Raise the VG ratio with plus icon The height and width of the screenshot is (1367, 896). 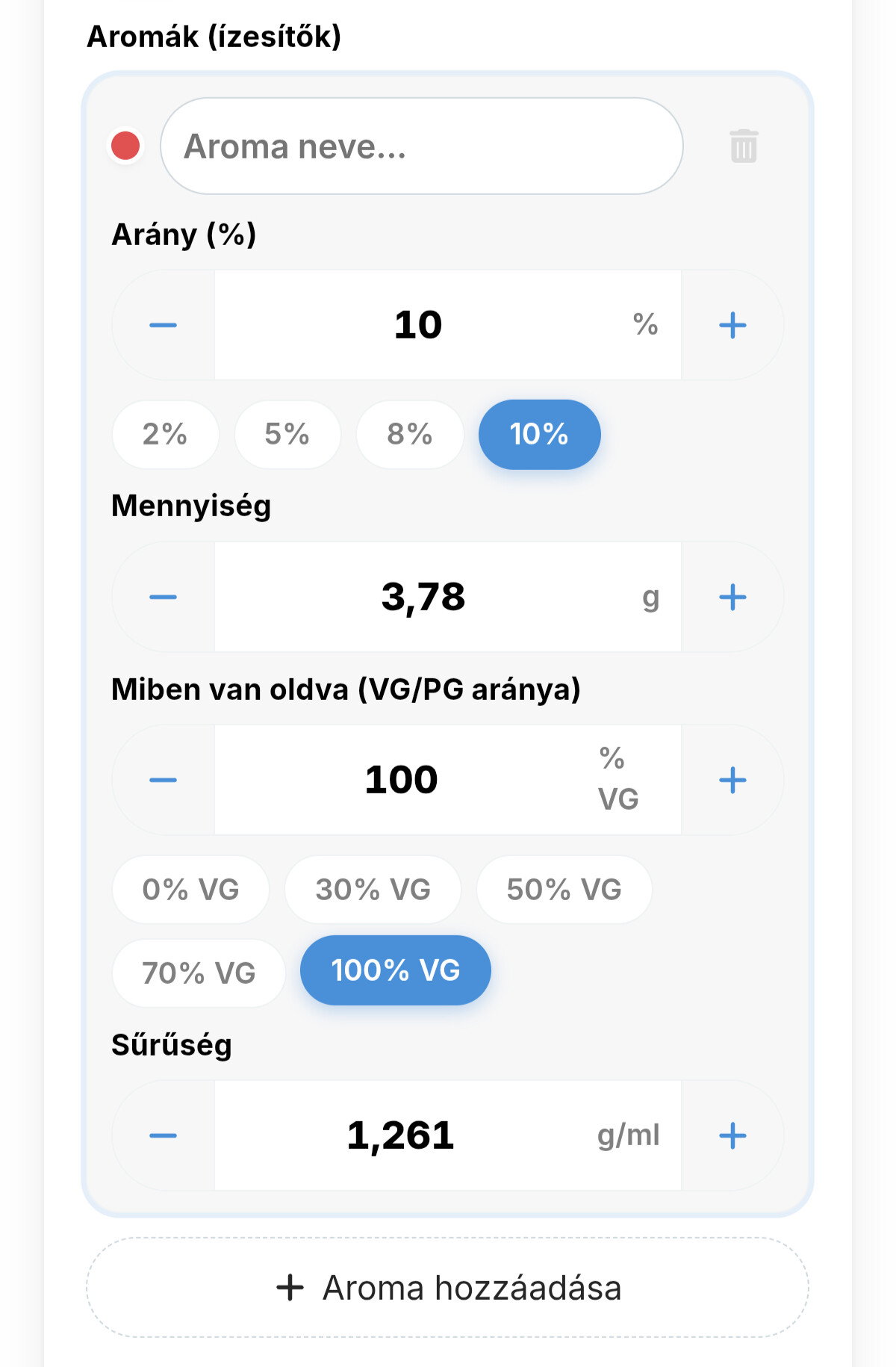click(x=732, y=780)
